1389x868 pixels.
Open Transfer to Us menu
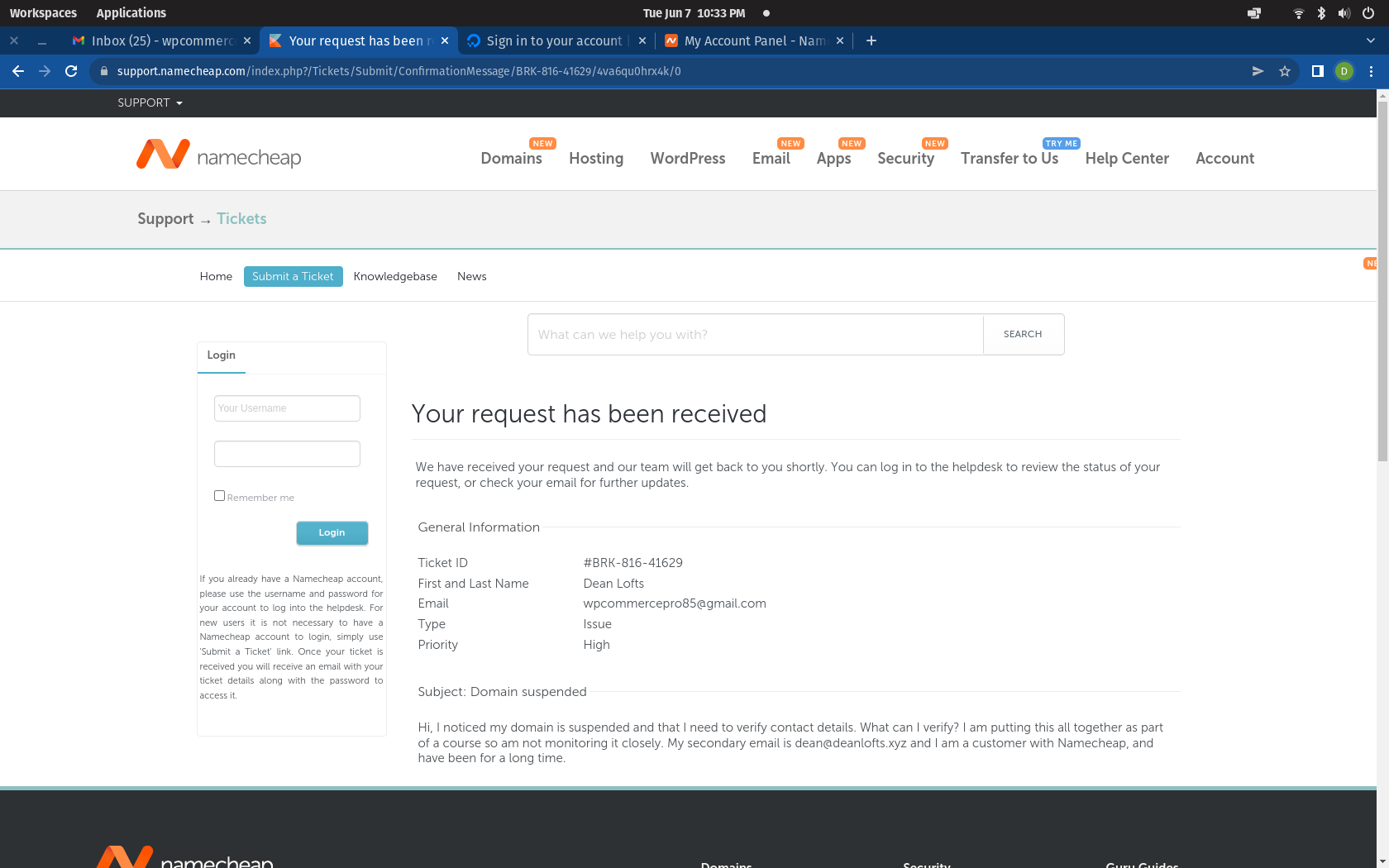(x=1010, y=158)
